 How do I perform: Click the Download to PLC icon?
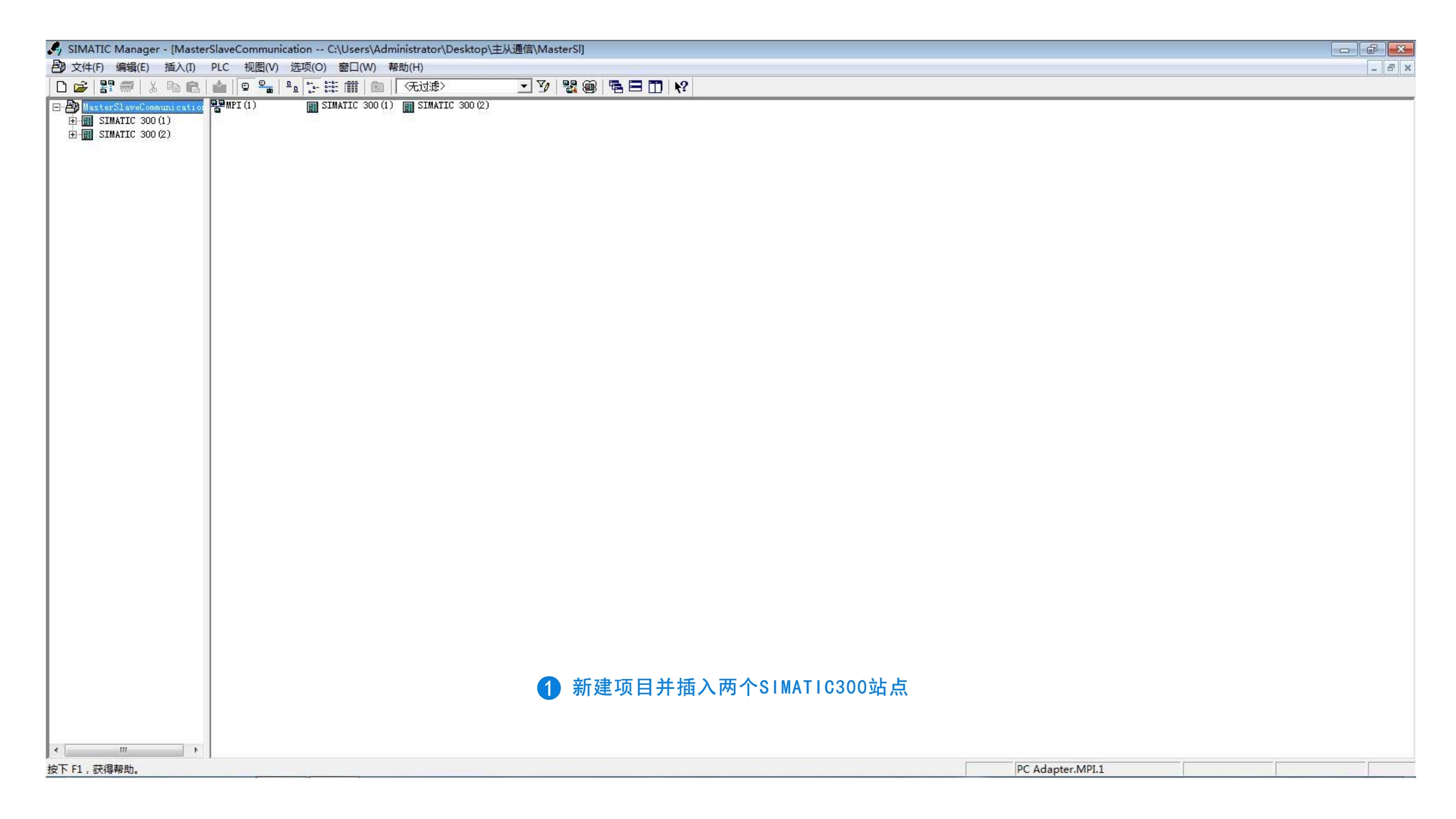coord(219,87)
